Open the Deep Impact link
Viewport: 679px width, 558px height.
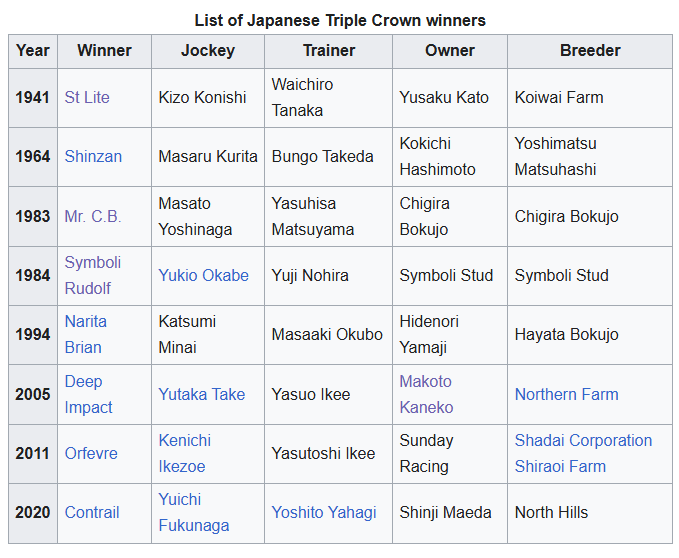(x=88, y=394)
